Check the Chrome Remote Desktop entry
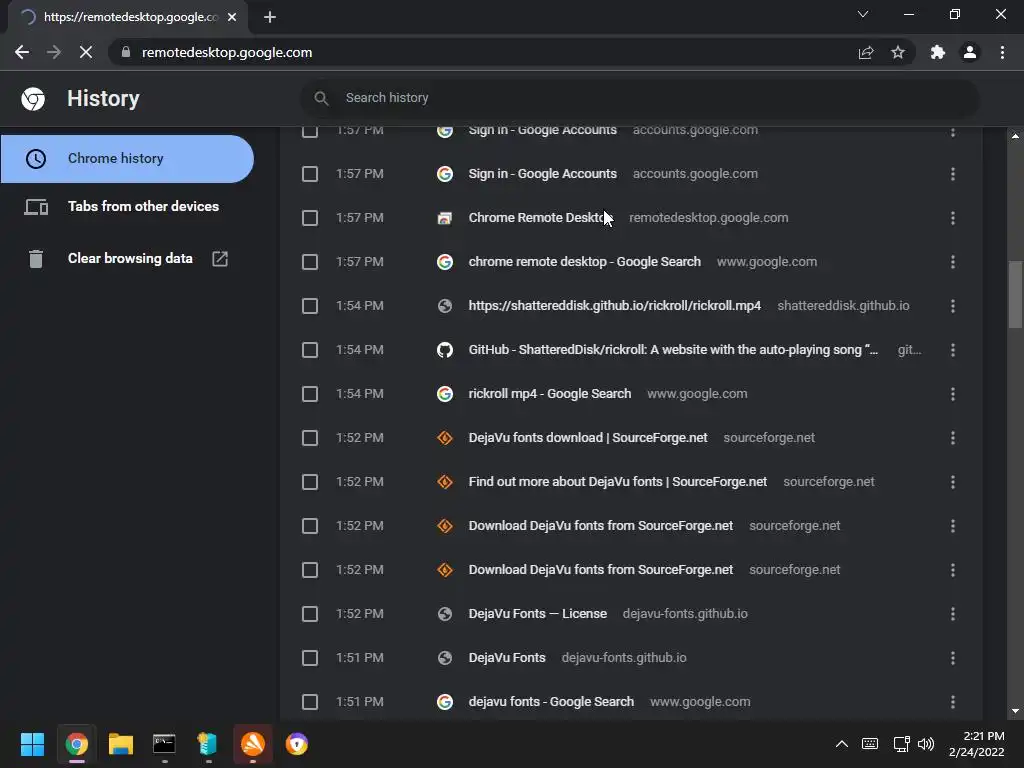This screenshot has width=1024, height=768. [x=310, y=217]
